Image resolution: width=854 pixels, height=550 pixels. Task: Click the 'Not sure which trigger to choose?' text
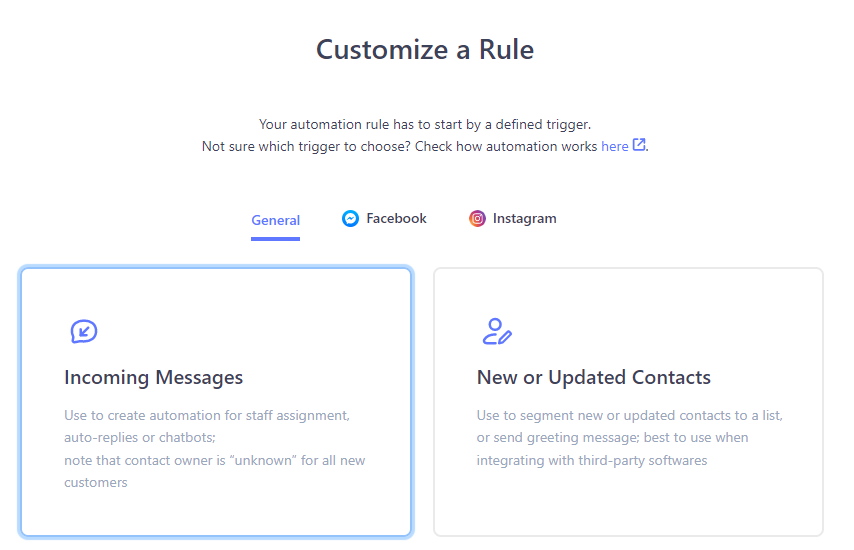click(307, 146)
